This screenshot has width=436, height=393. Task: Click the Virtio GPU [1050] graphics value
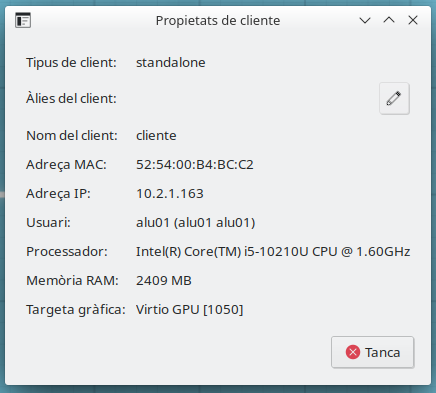point(190,310)
